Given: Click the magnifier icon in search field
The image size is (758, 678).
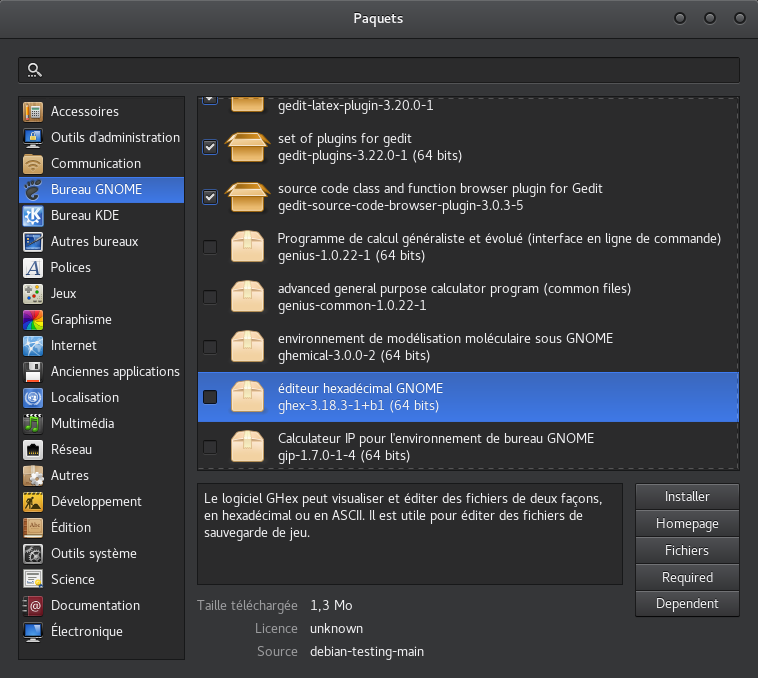Looking at the screenshot, I should 35,70.
